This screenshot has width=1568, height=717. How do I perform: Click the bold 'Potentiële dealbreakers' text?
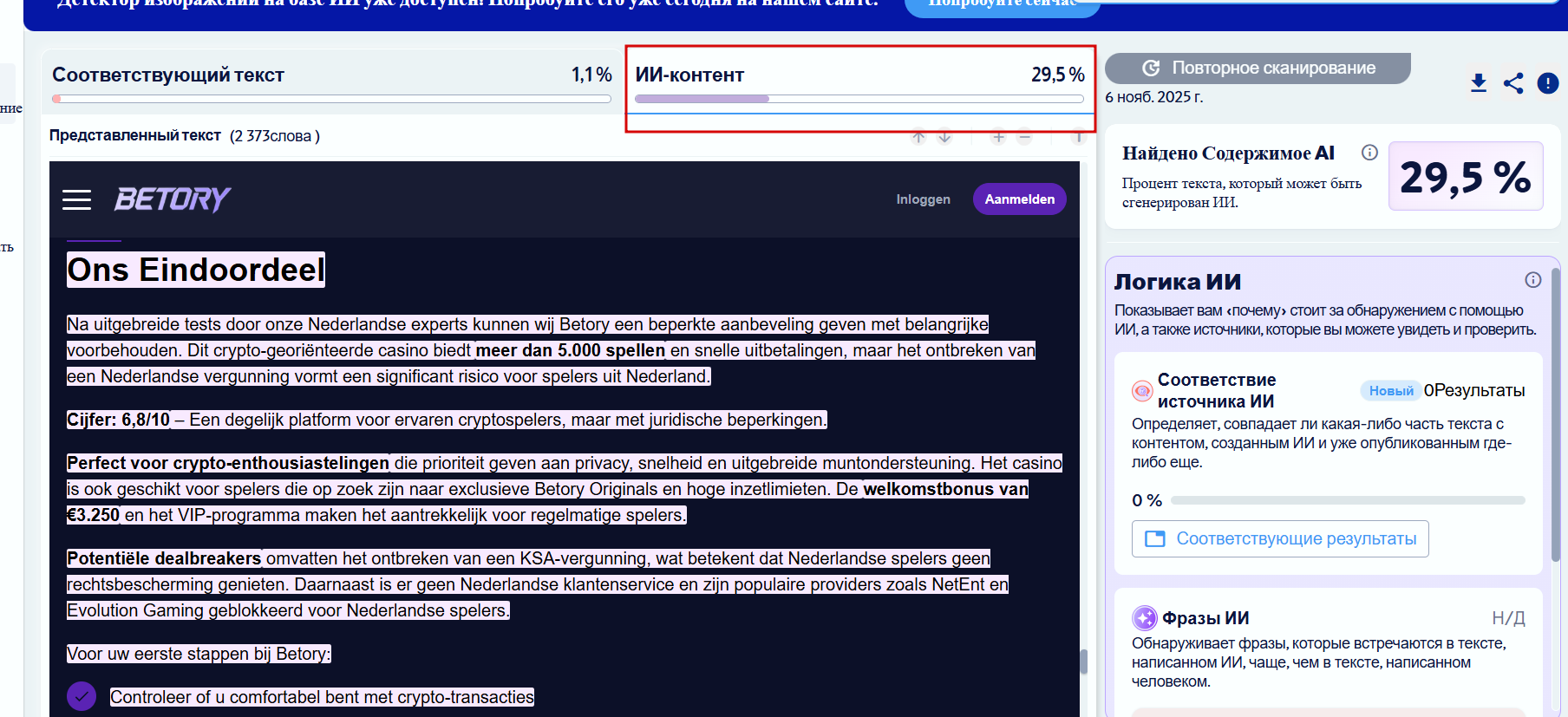coord(164,558)
